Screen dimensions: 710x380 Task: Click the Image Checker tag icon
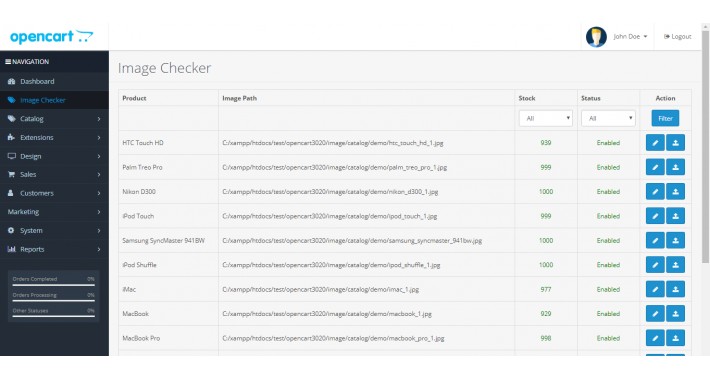[x=11, y=100]
